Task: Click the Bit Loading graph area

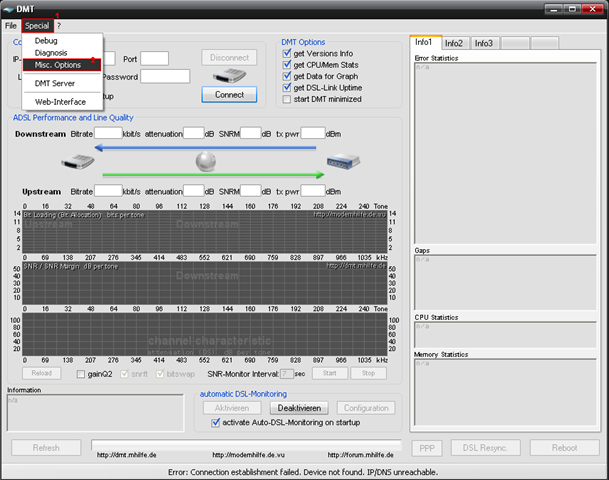Action: pos(205,232)
